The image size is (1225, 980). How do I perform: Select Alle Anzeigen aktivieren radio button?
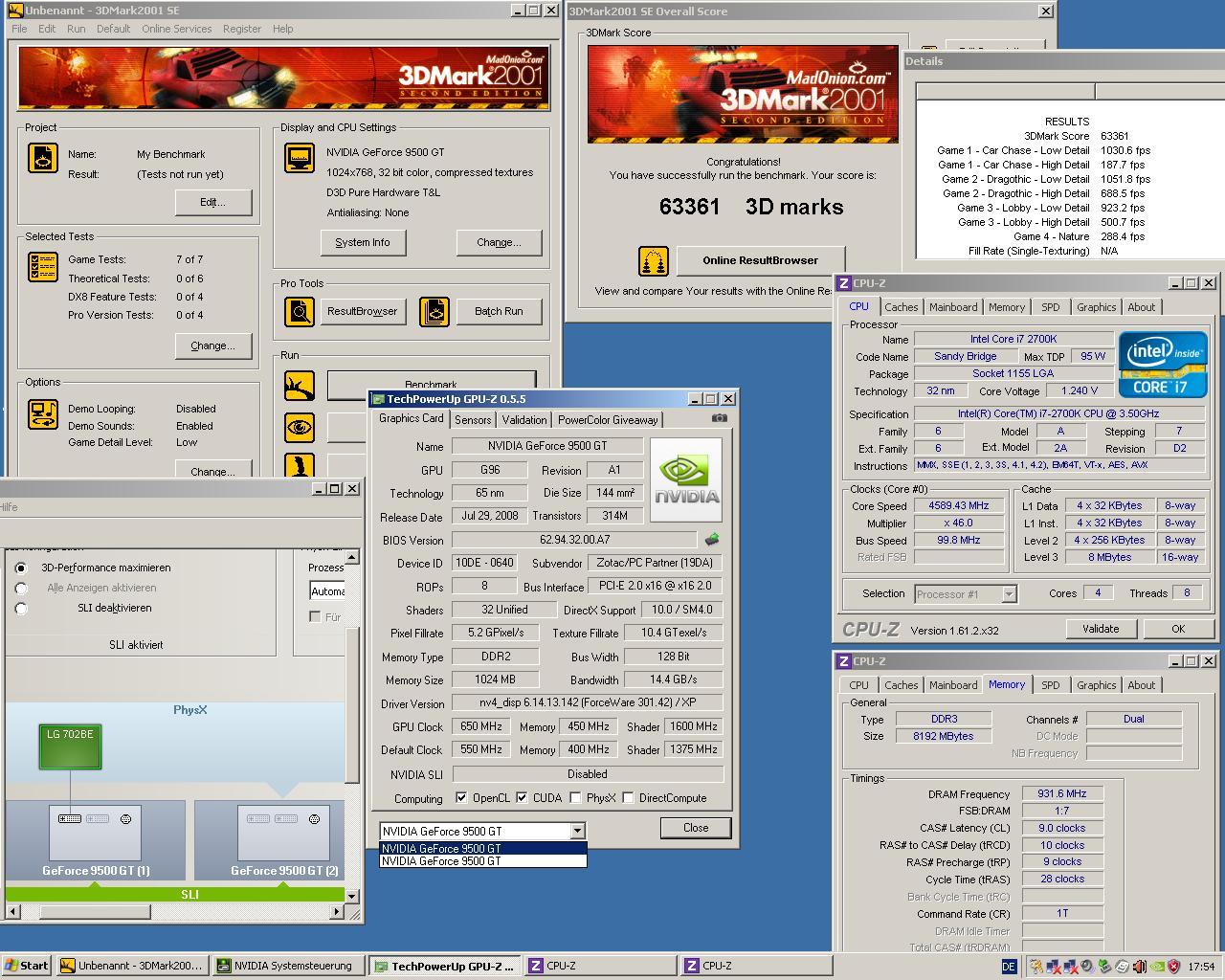coord(21,588)
